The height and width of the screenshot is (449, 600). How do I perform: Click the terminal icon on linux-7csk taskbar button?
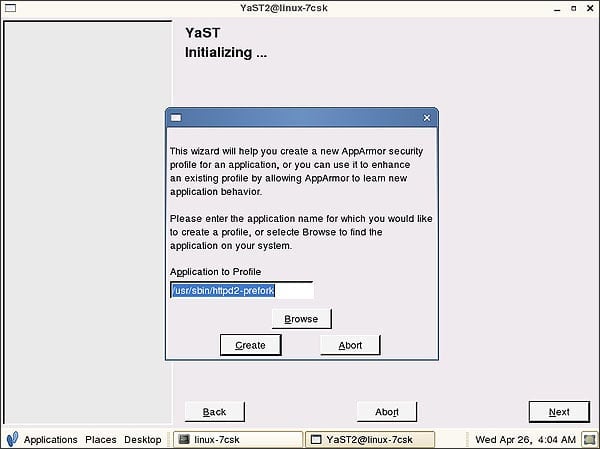tap(184, 439)
